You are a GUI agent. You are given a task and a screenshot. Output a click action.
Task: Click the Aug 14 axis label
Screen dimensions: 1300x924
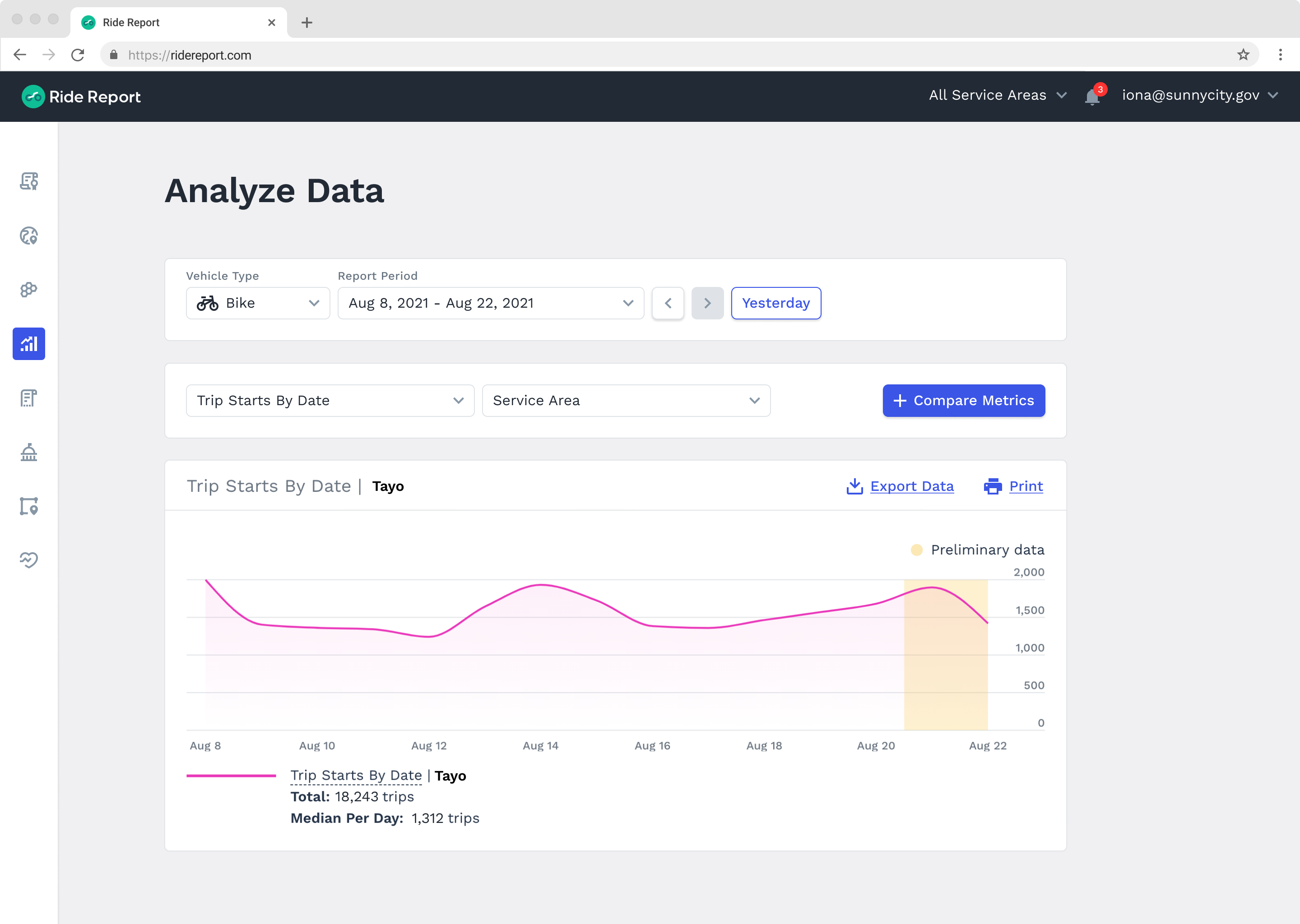pos(541,745)
